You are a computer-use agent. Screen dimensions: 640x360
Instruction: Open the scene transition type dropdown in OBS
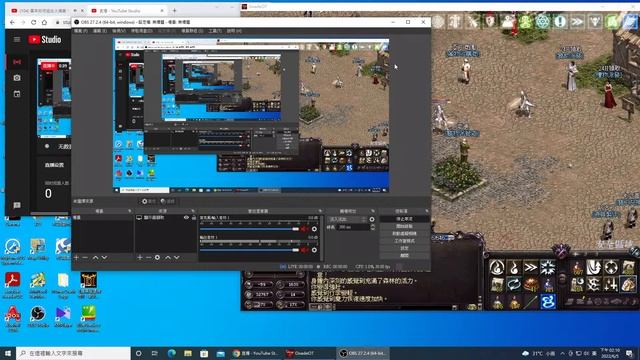pos(347,220)
